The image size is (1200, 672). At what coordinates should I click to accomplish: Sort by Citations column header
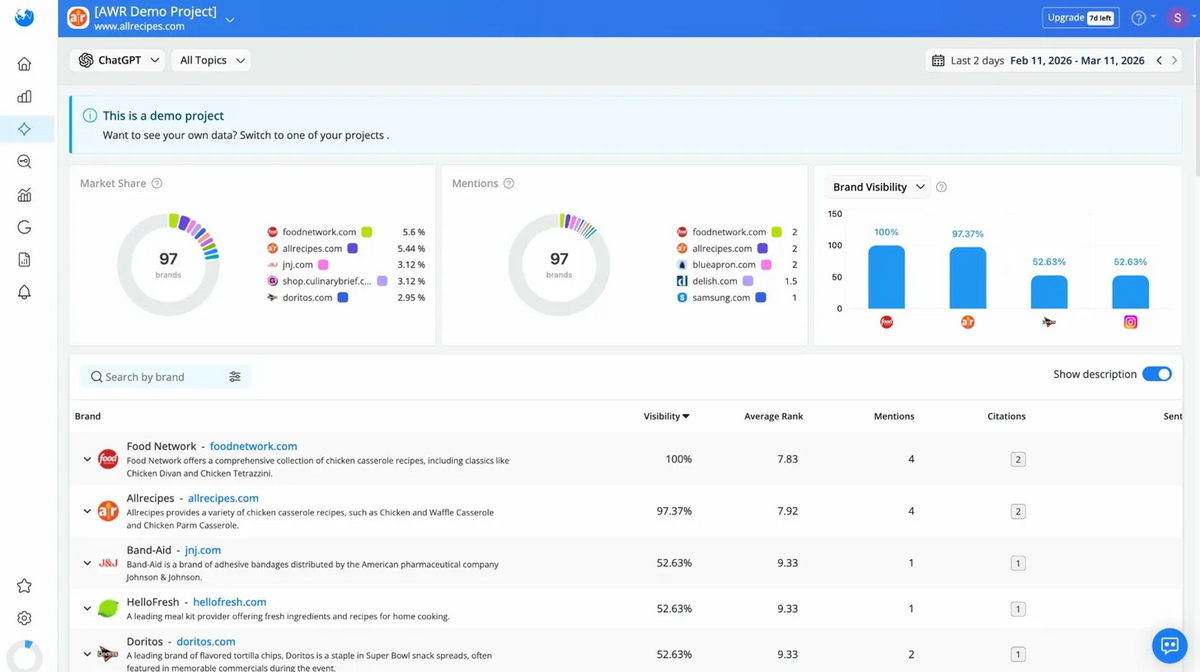point(1006,416)
